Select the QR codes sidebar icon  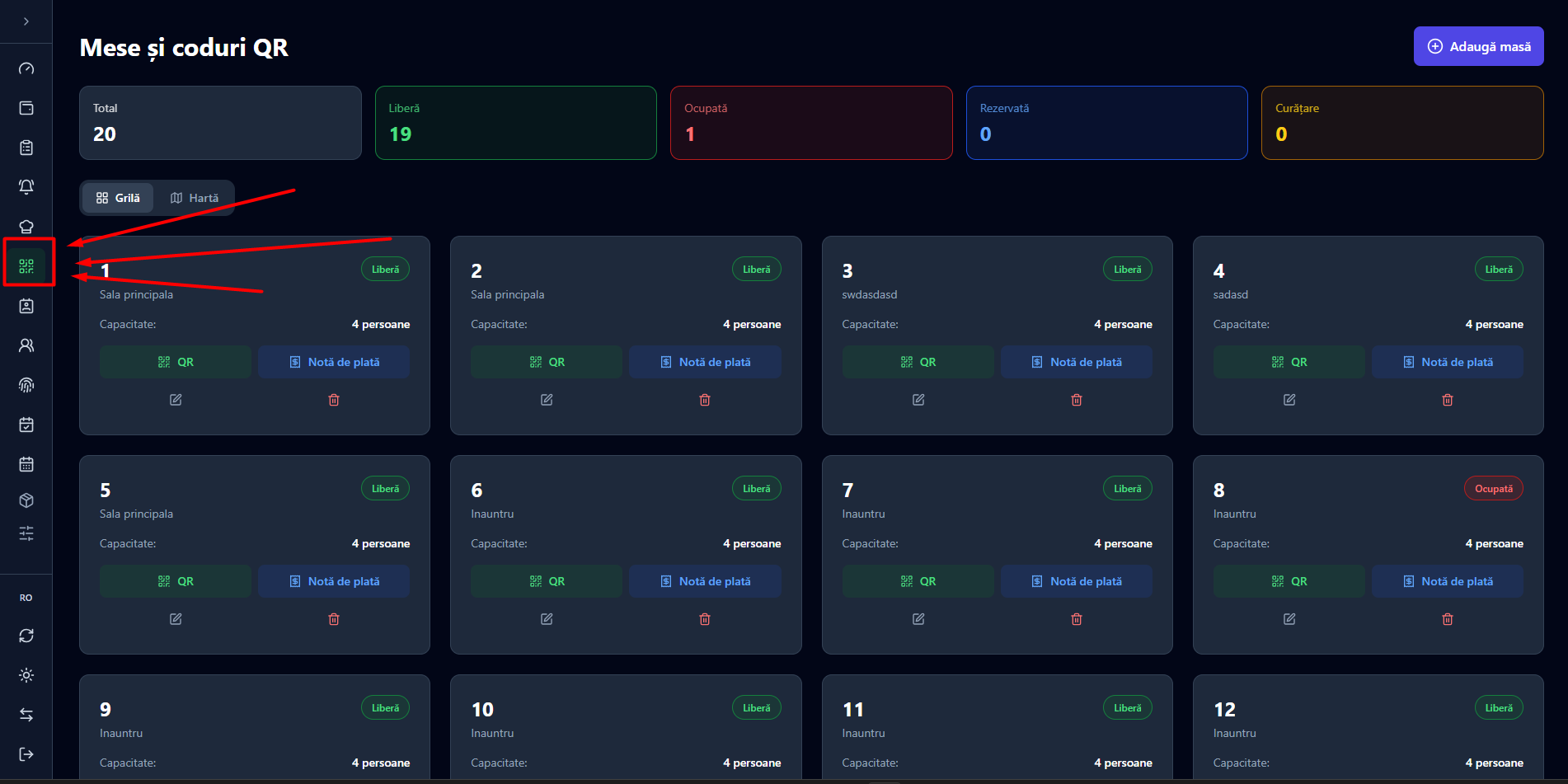click(x=26, y=266)
